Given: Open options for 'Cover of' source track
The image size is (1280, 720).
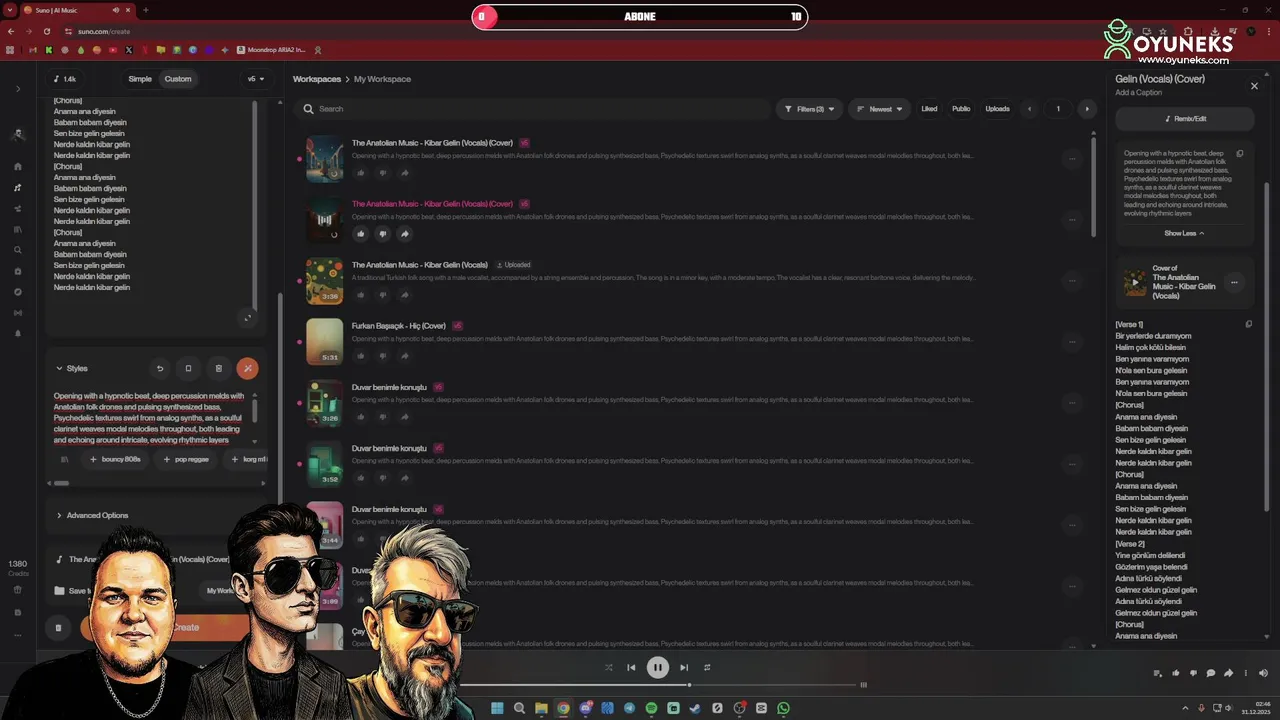Looking at the screenshot, I should (1234, 283).
